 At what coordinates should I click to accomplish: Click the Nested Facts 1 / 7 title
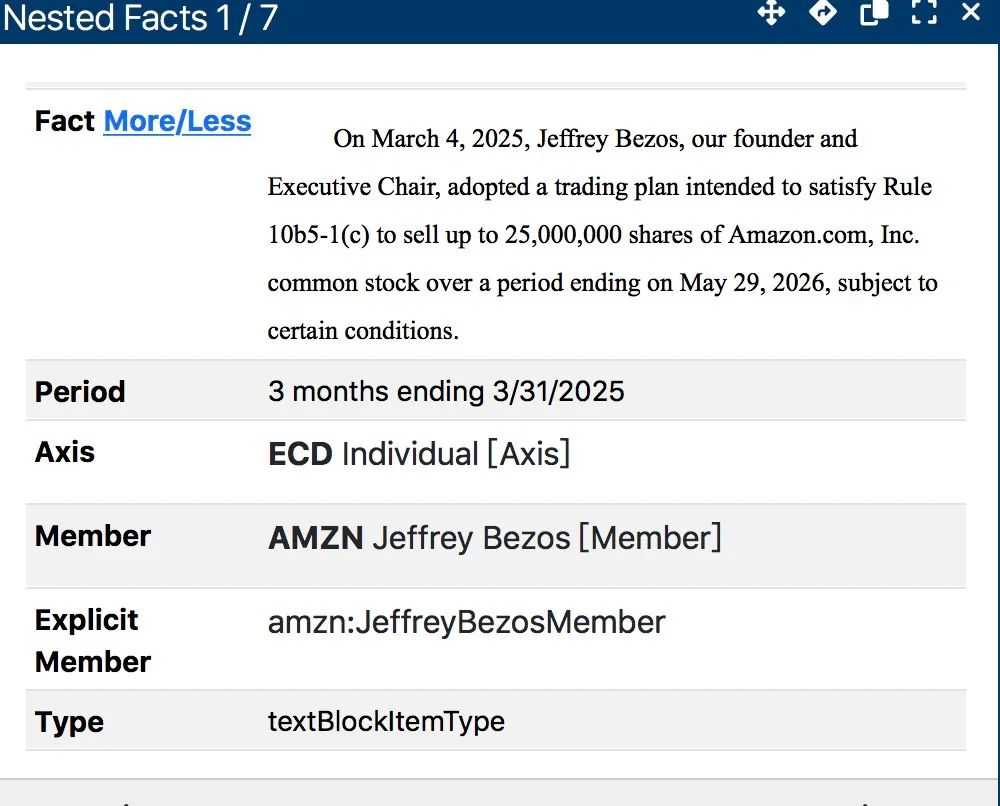[140, 18]
